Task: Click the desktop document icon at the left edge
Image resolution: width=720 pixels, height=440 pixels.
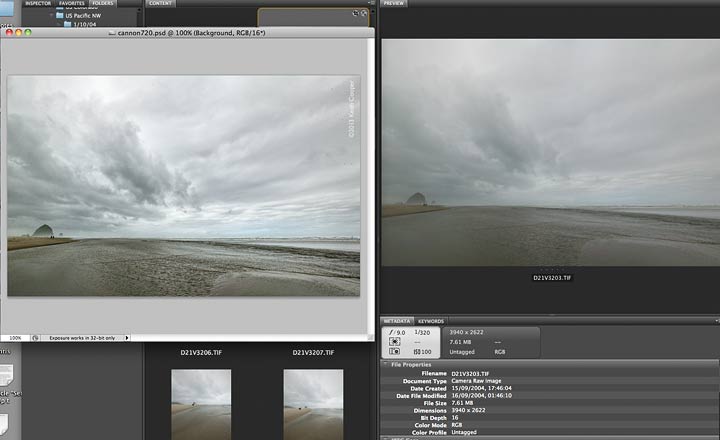Action: coord(6,375)
